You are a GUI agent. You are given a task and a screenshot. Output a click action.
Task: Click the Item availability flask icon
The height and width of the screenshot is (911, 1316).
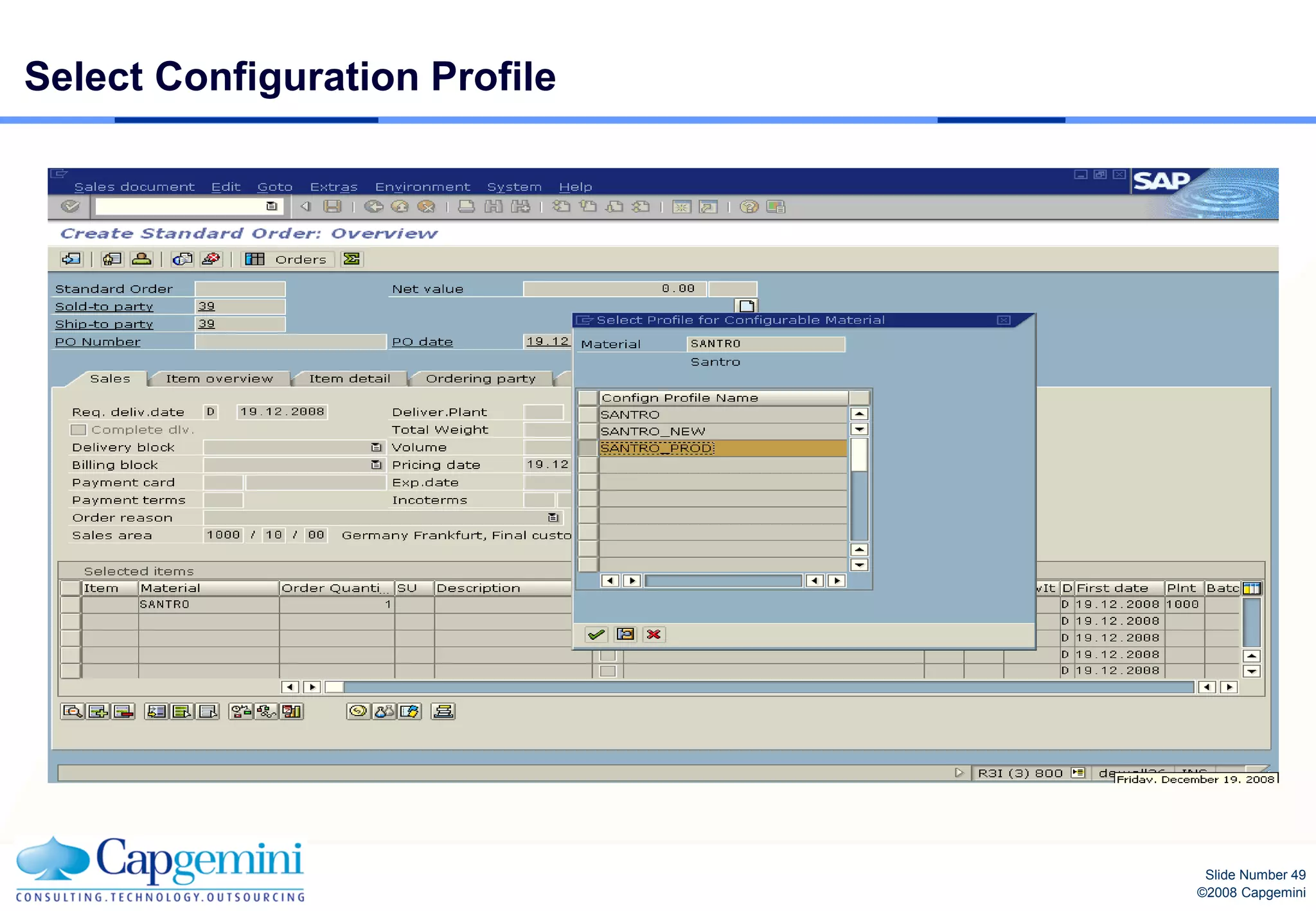(x=384, y=711)
